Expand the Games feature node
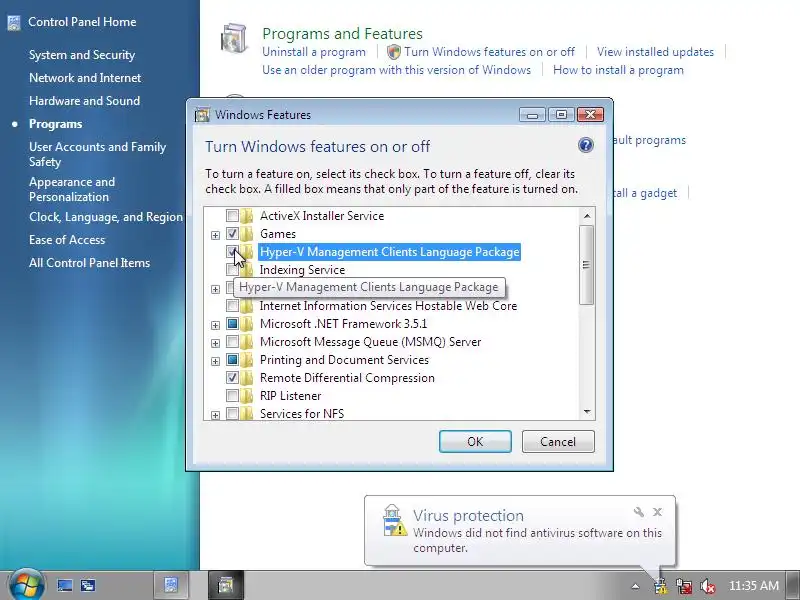Image resolution: width=800 pixels, height=600 pixels. 215,235
